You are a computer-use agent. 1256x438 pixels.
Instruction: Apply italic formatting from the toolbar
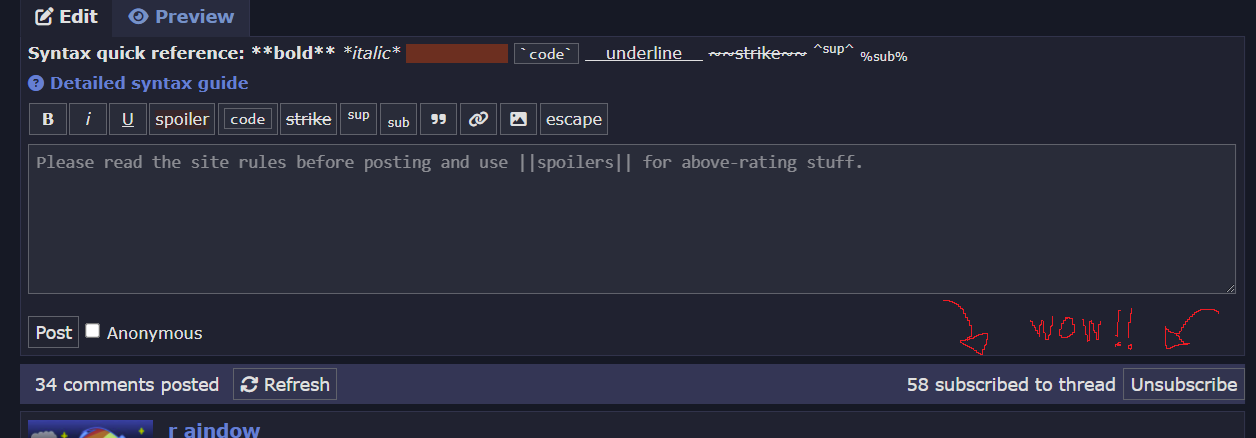point(88,119)
